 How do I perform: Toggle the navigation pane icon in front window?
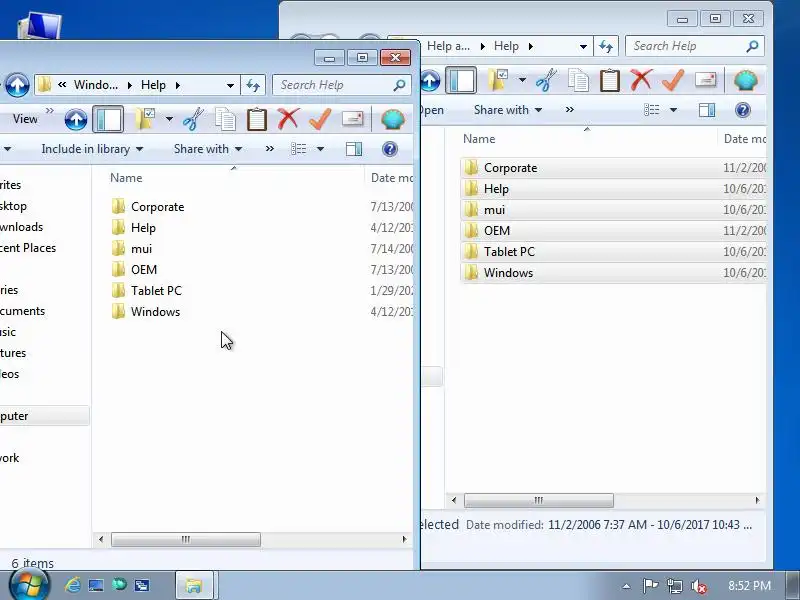108,119
